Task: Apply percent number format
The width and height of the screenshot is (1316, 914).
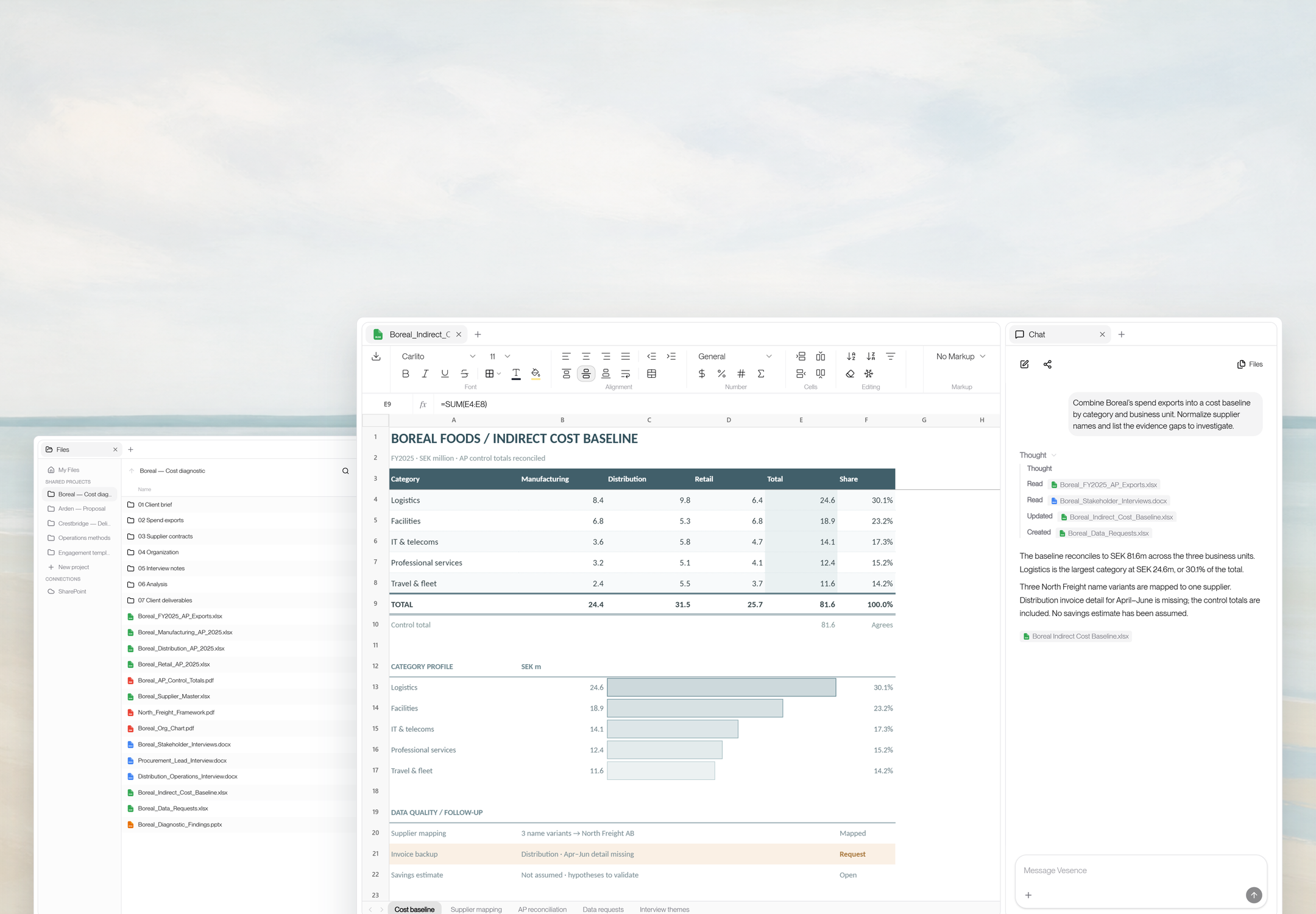Action: pyautogui.click(x=721, y=374)
